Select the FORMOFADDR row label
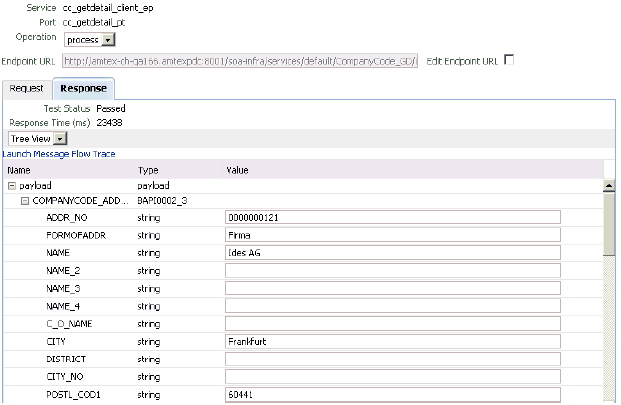The width and height of the screenshot is (621, 405). [76, 236]
